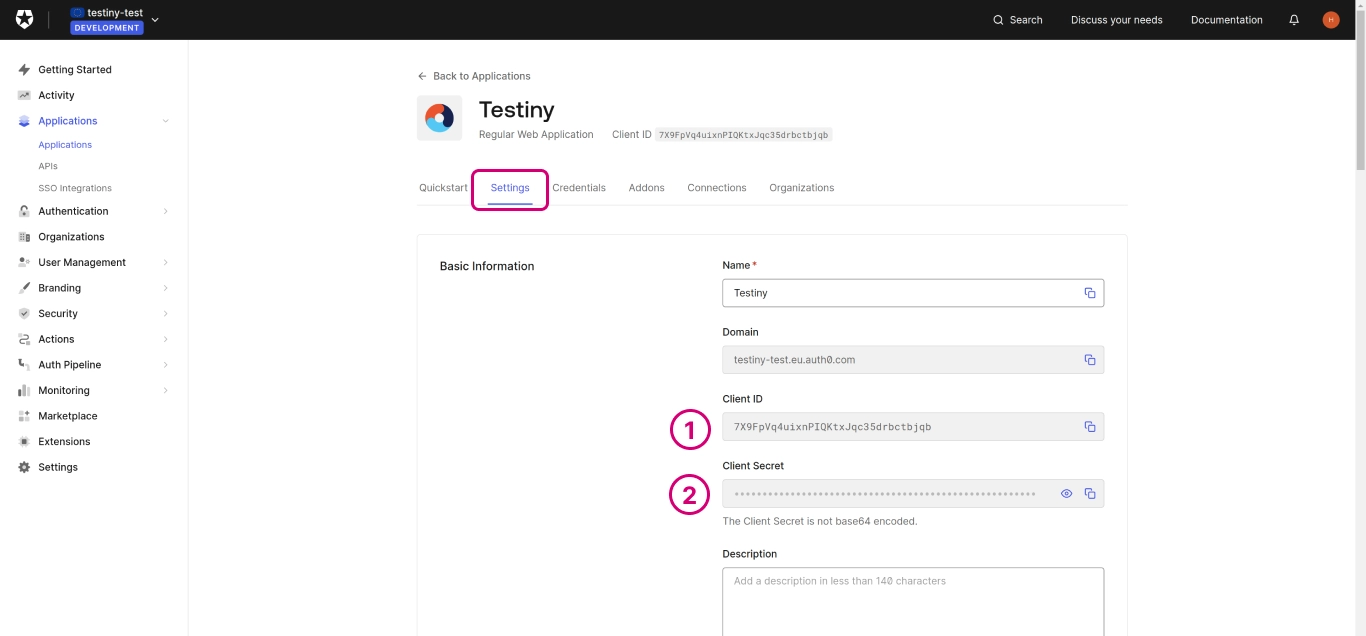Open the user avatar menu
Image resolution: width=1366 pixels, height=636 pixels.
tap(1330, 20)
